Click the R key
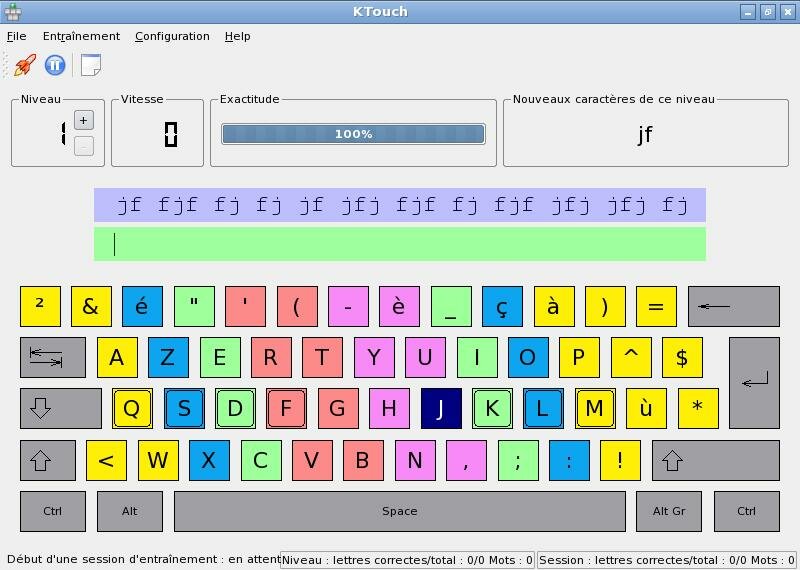 tap(271, 357)
